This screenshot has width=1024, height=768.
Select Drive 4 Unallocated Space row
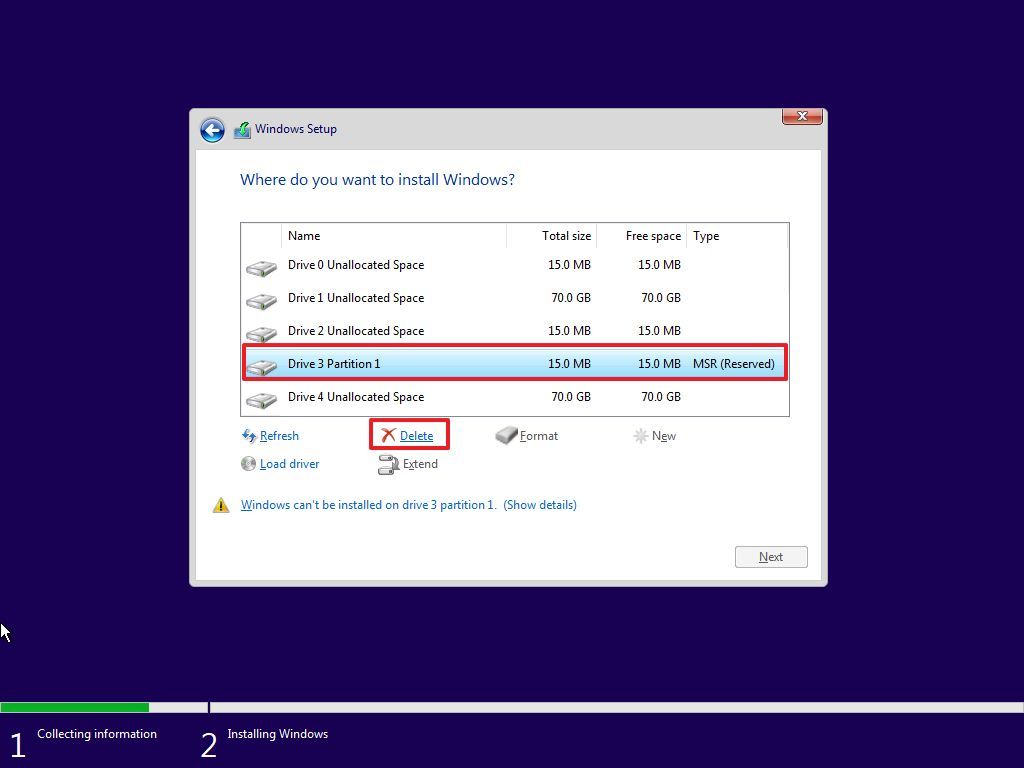tap(450, 397)
